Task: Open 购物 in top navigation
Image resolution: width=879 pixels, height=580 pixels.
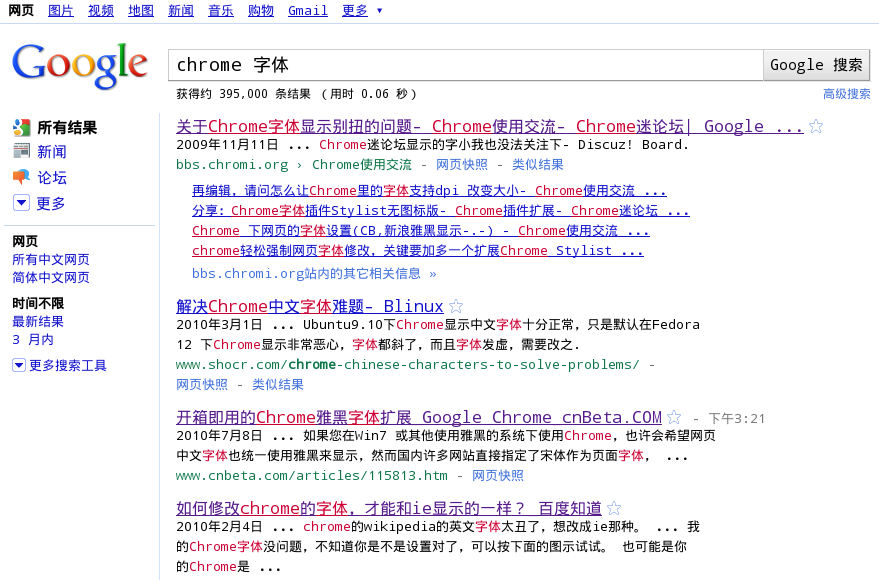Action: coord(261,11)
